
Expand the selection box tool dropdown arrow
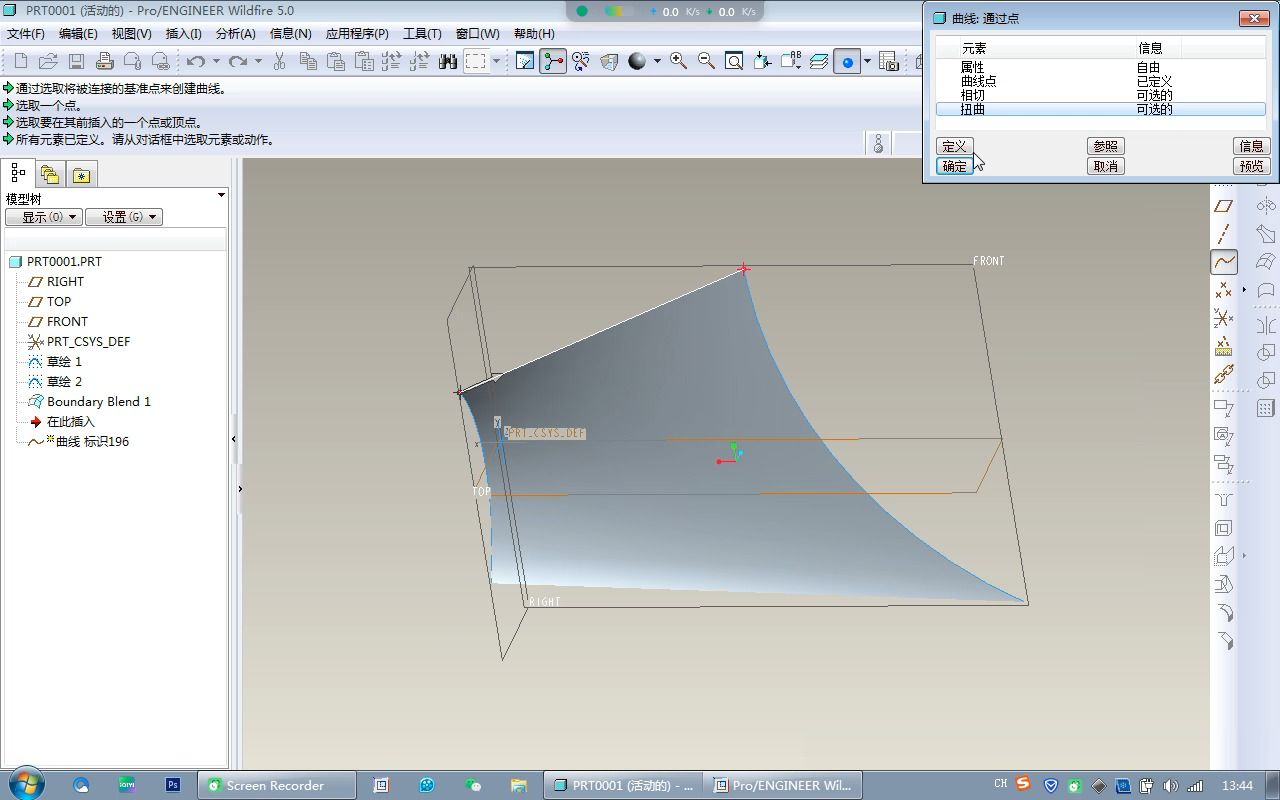click(x=496, y=61)
